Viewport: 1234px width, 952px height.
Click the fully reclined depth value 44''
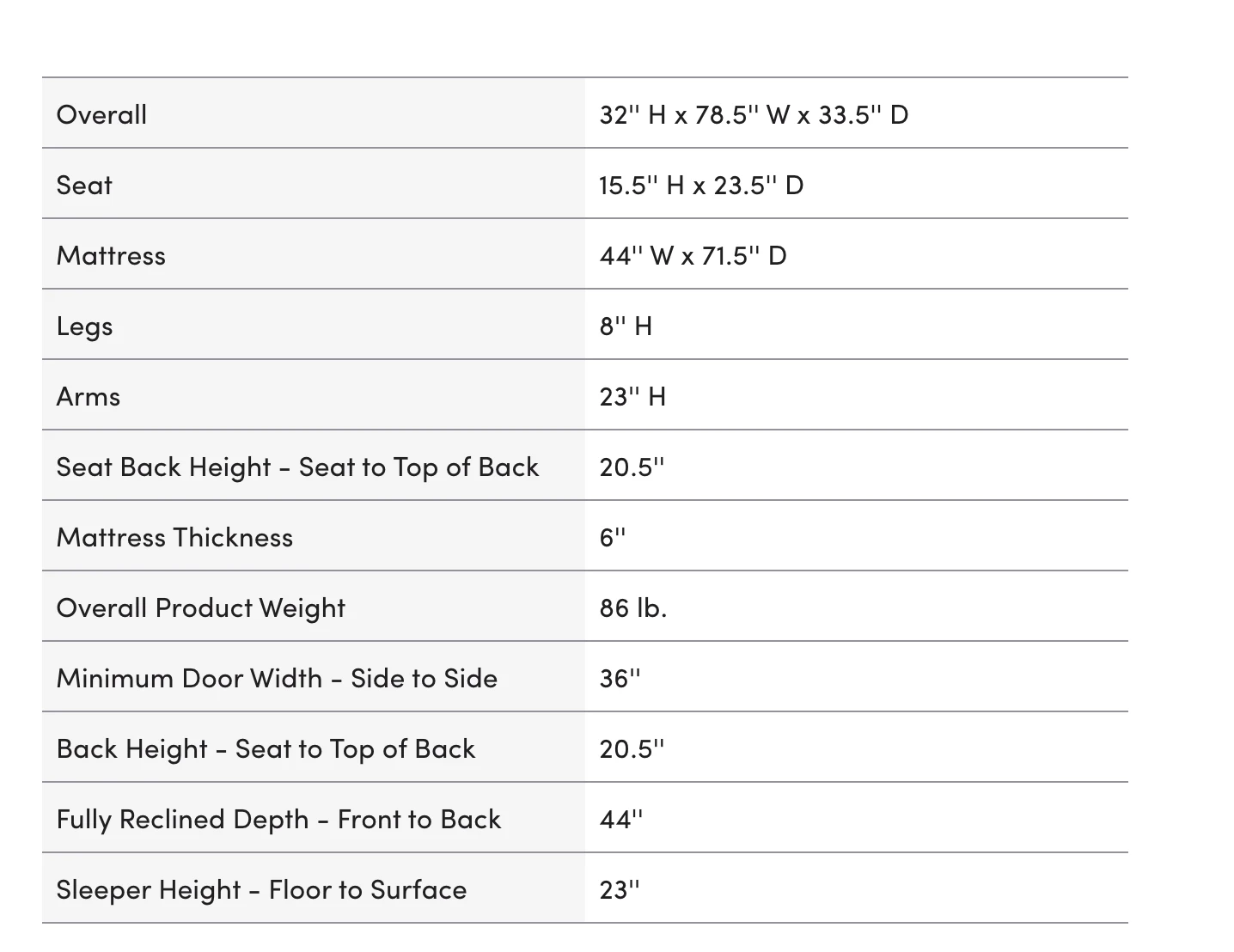pos(621,819)
